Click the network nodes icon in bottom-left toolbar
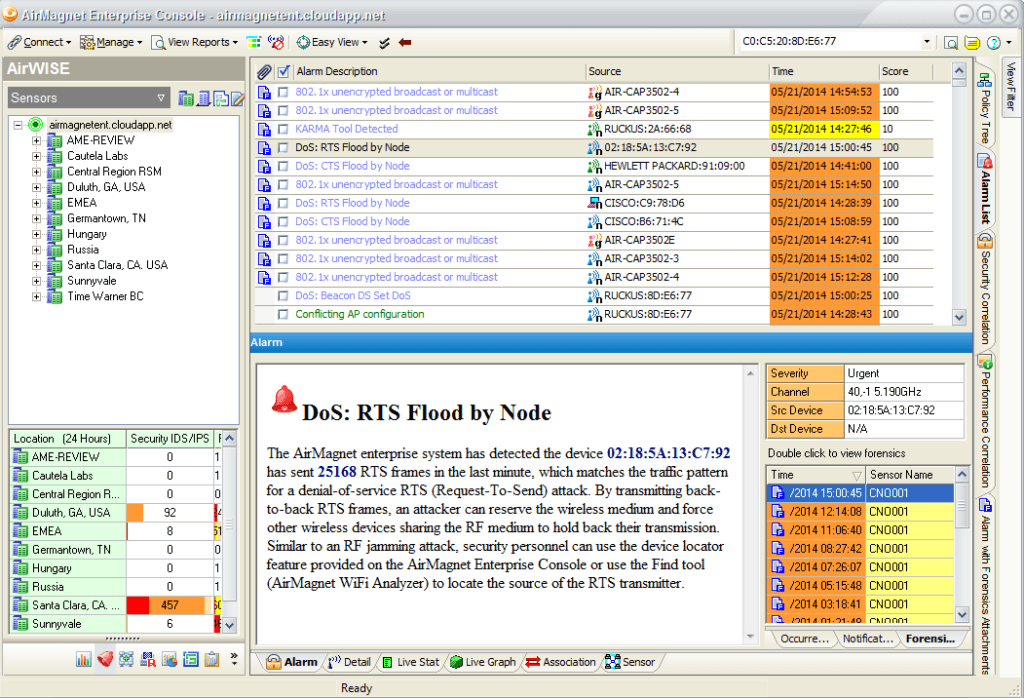This screenshot has width=1024, height=698. (127, 659)
